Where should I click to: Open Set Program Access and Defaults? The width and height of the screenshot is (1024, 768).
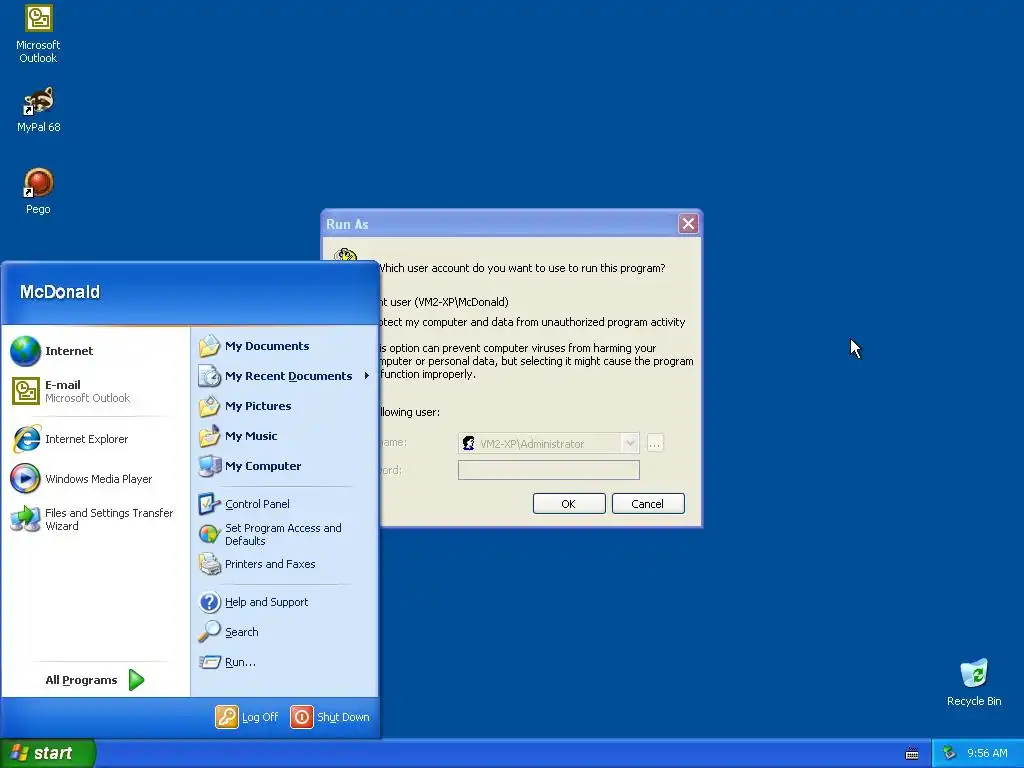coord(285,534)
